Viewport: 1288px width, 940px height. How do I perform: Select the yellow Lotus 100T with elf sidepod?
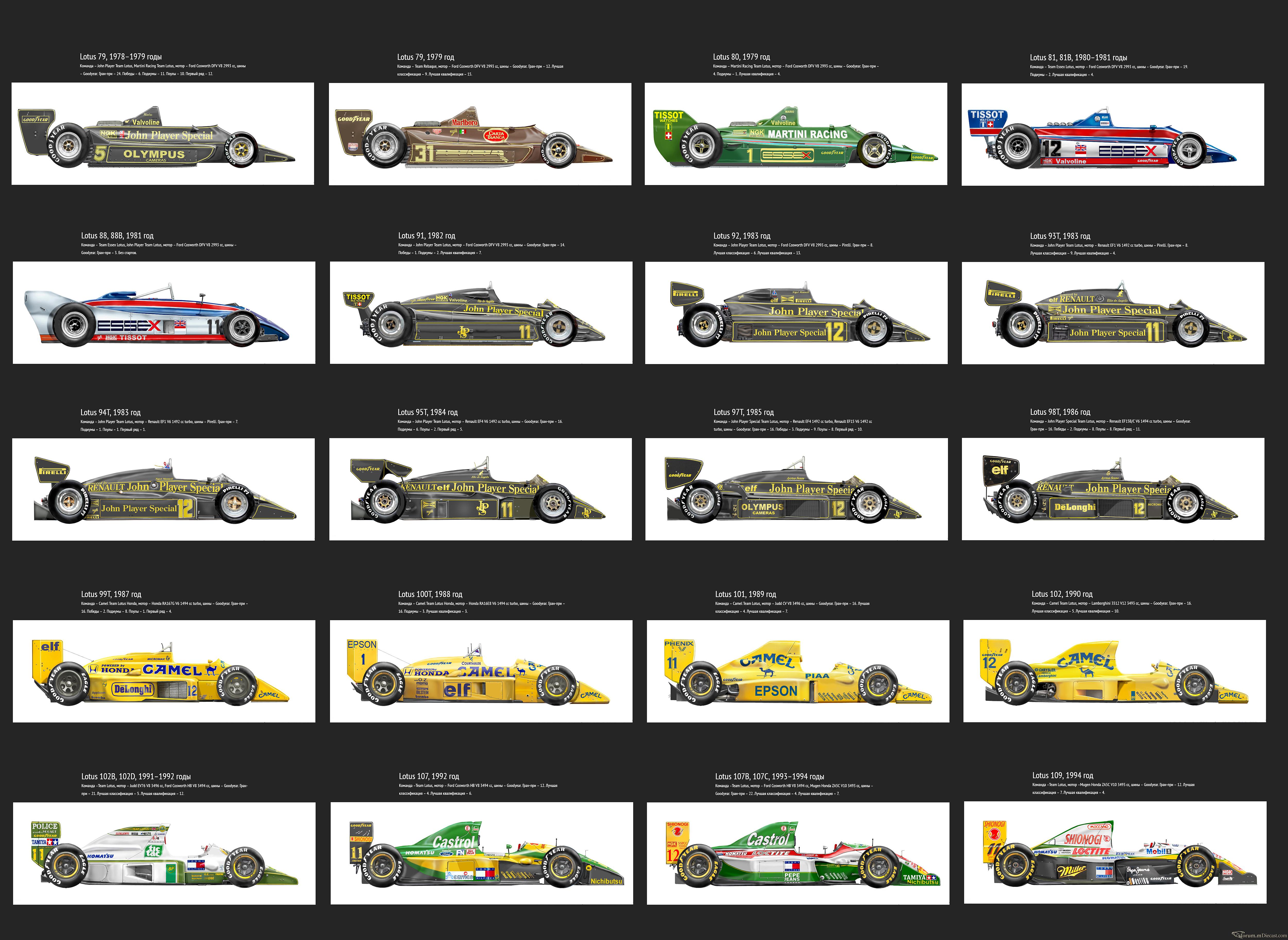coord(481,672)
